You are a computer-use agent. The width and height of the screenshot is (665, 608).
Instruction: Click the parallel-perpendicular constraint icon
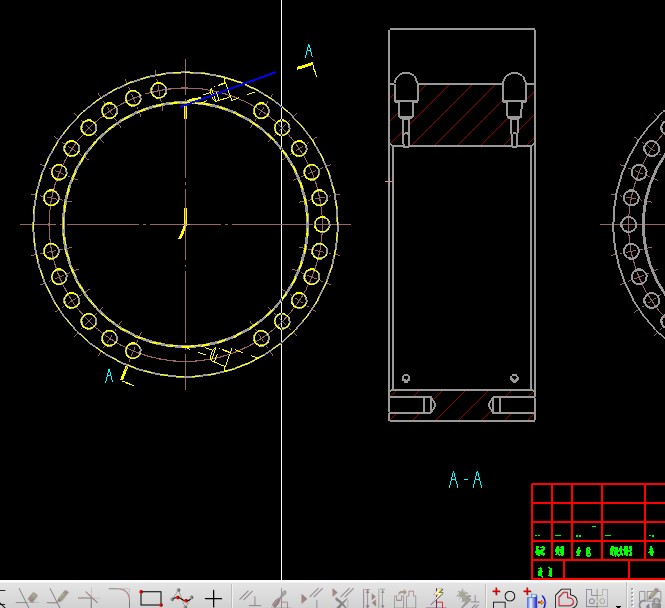click(249, 598)
